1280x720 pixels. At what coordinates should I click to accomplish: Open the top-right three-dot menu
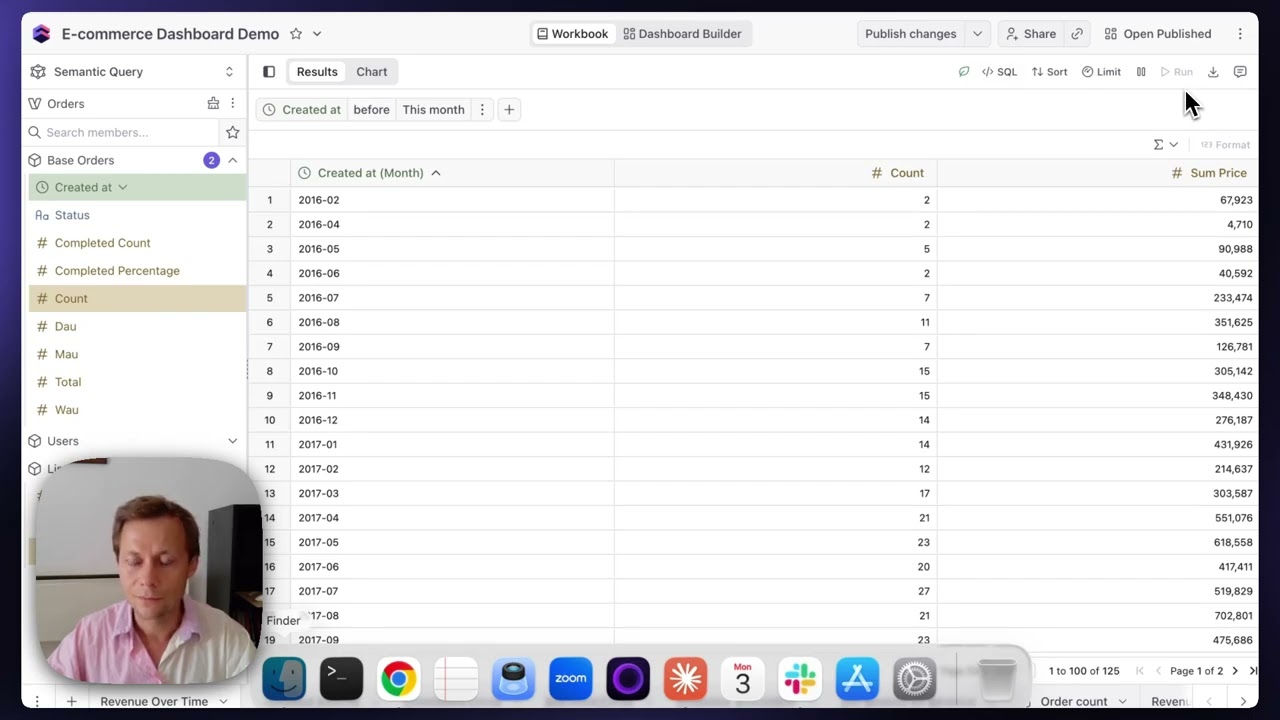coord(1240,34)
